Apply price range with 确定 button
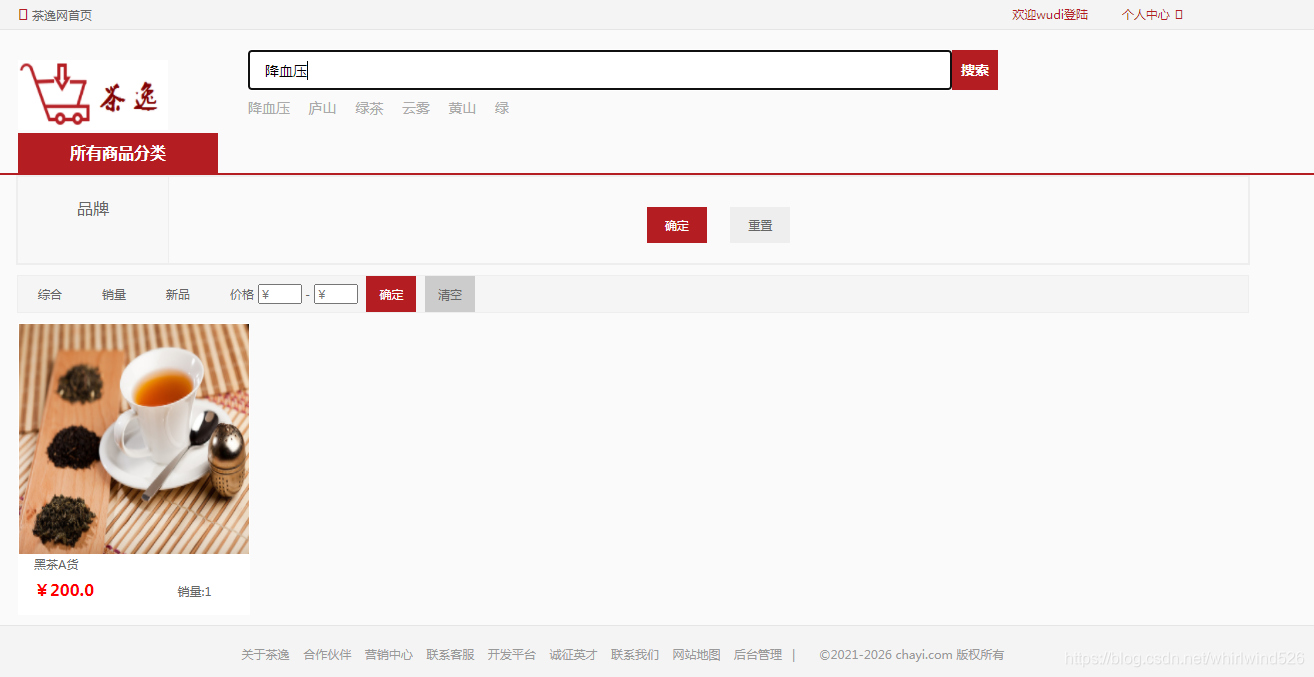 (391, 294)
